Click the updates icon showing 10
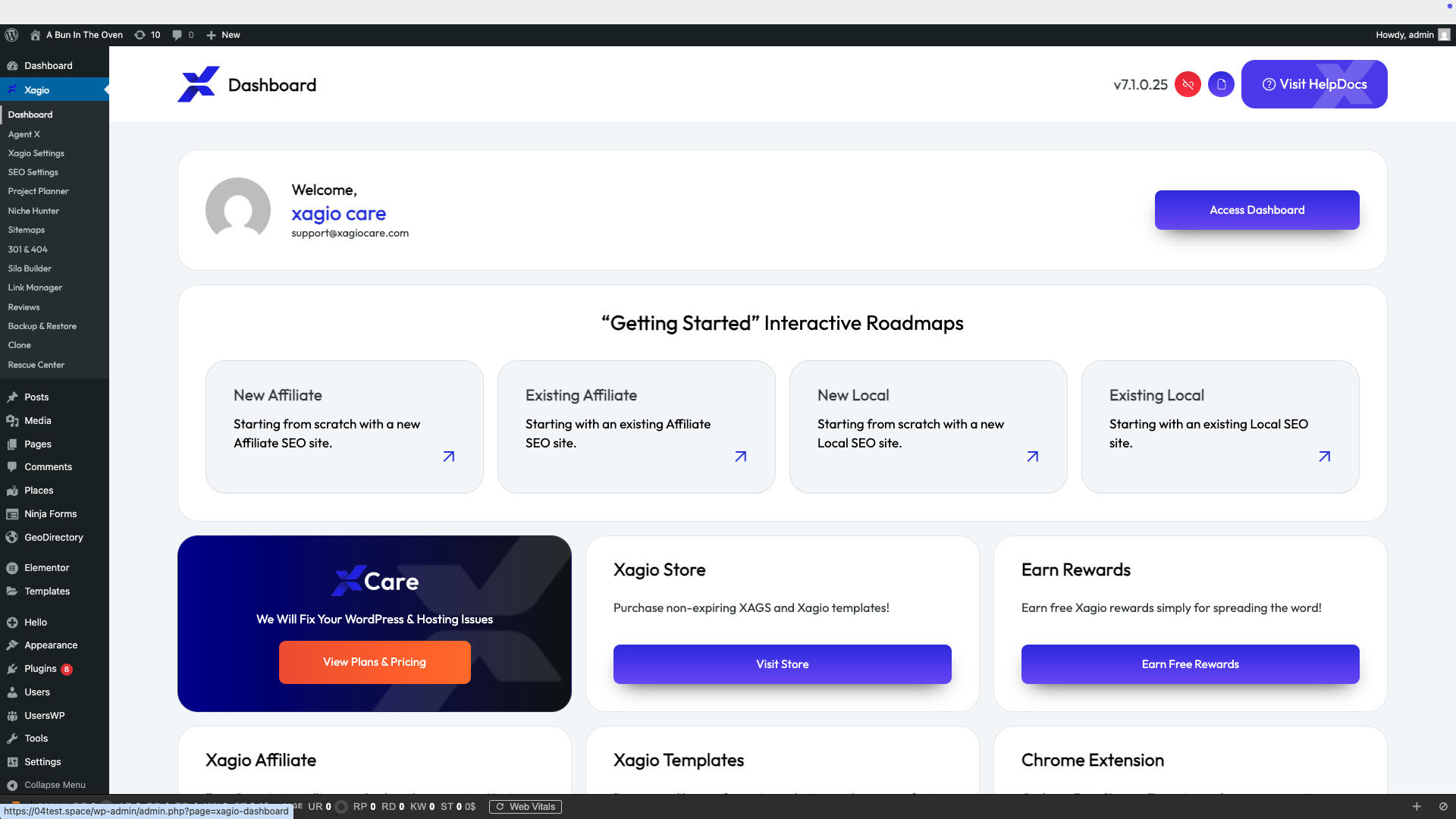Viewport: 1456px width, 819px height. tap(147, 35)
